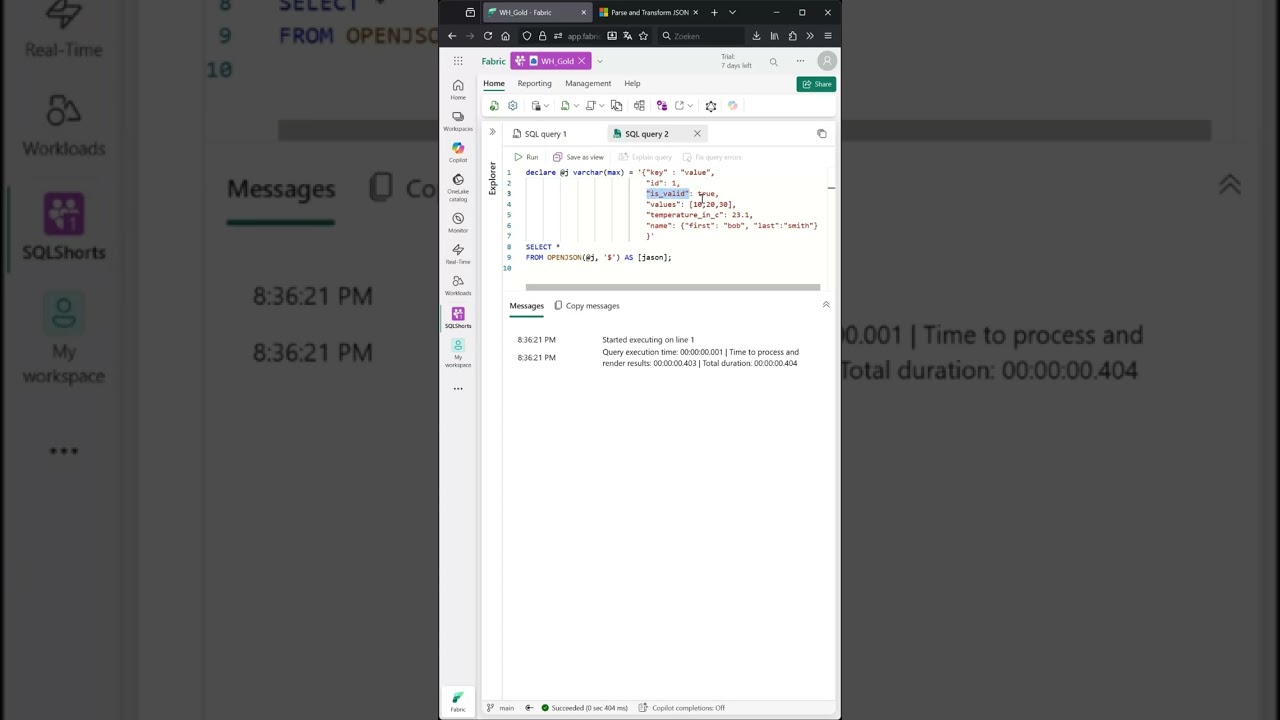Click Save as view button
This screenshot has height=720, width=1280.
(x=578, y=157)
